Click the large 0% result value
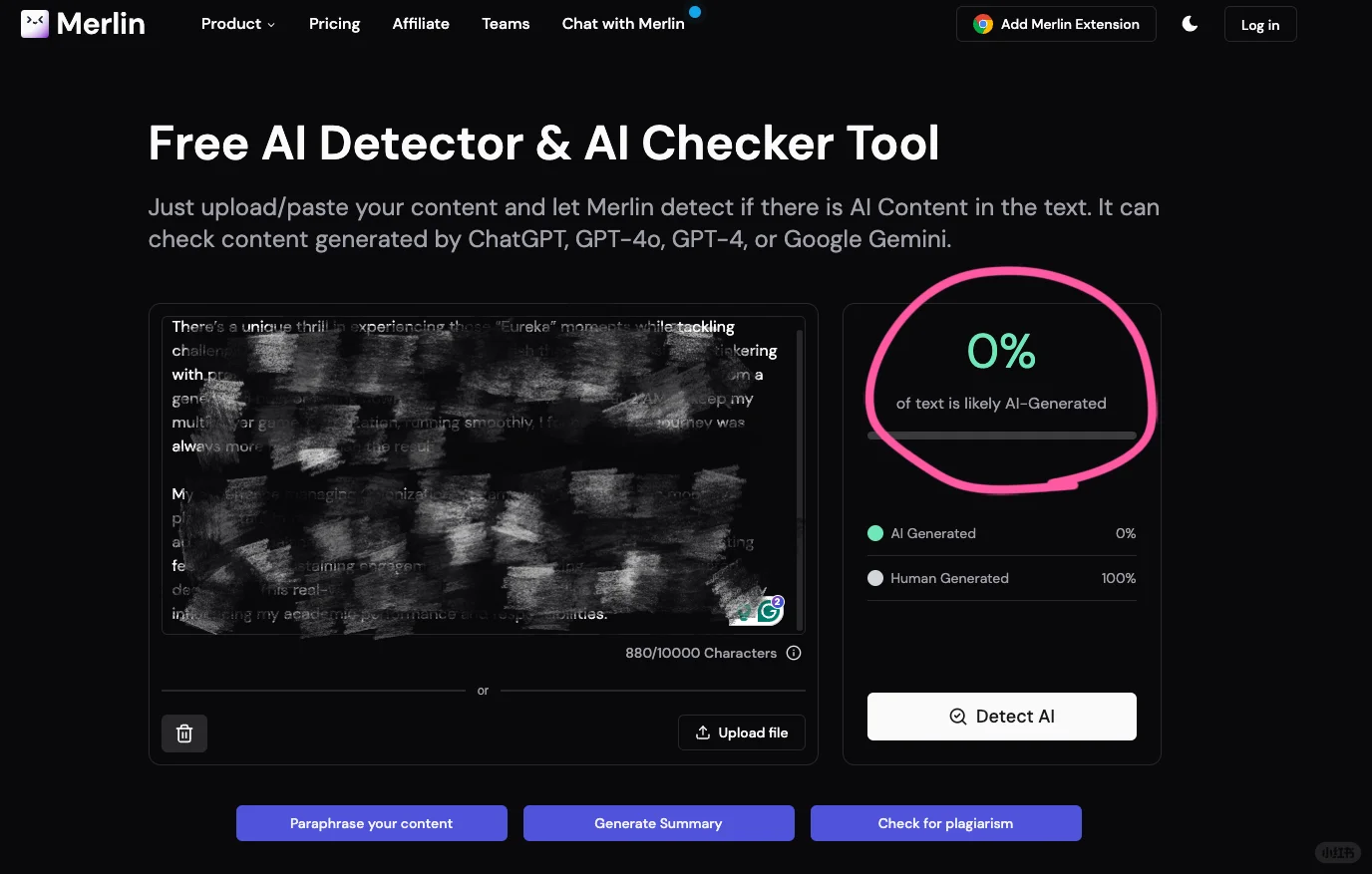 click(1002, 351)
